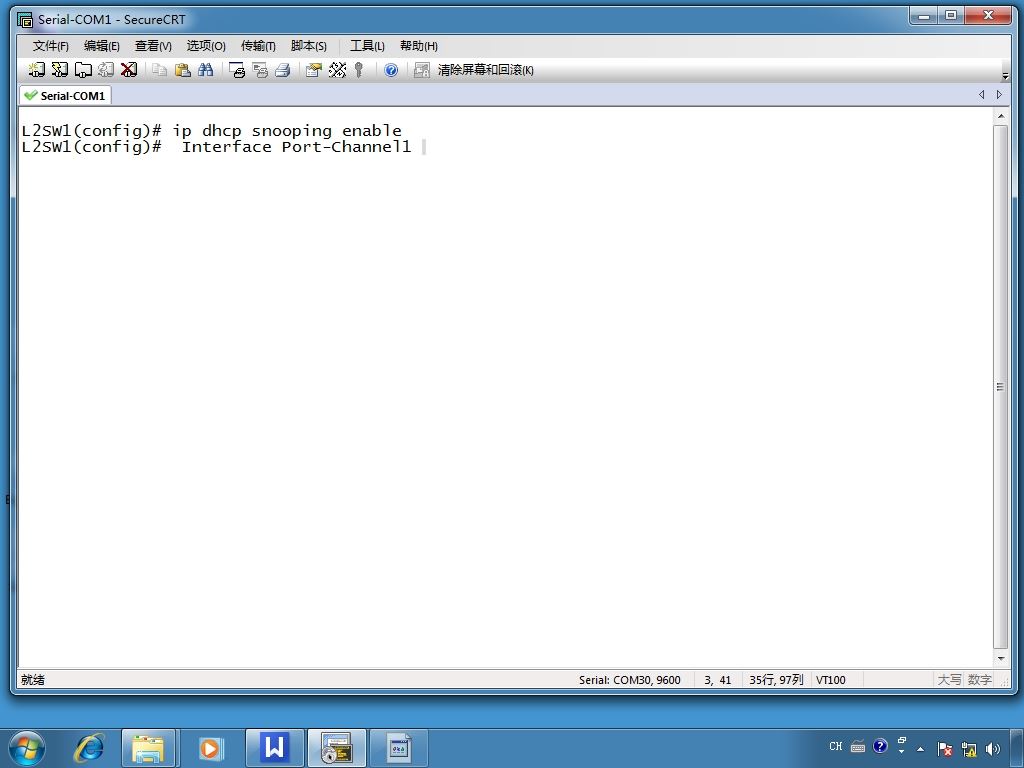Click the Public Key Assistant key icon
Screen dimensions: 1024x768
(x=359, y=70)
